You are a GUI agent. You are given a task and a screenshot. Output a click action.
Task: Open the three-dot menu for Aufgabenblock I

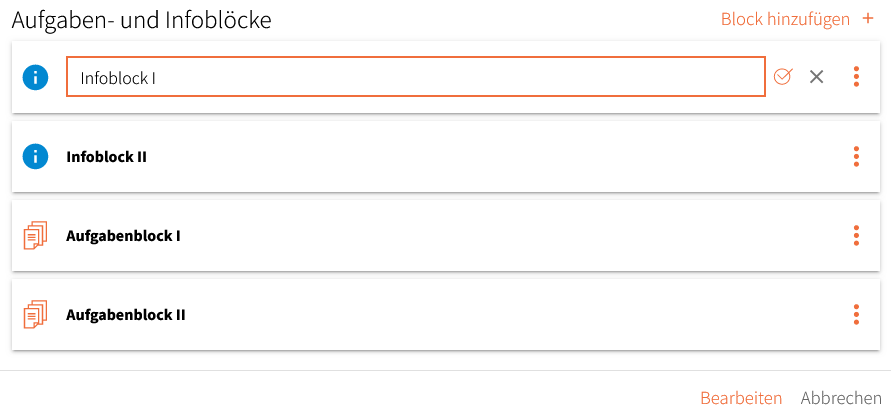(856, 235)
